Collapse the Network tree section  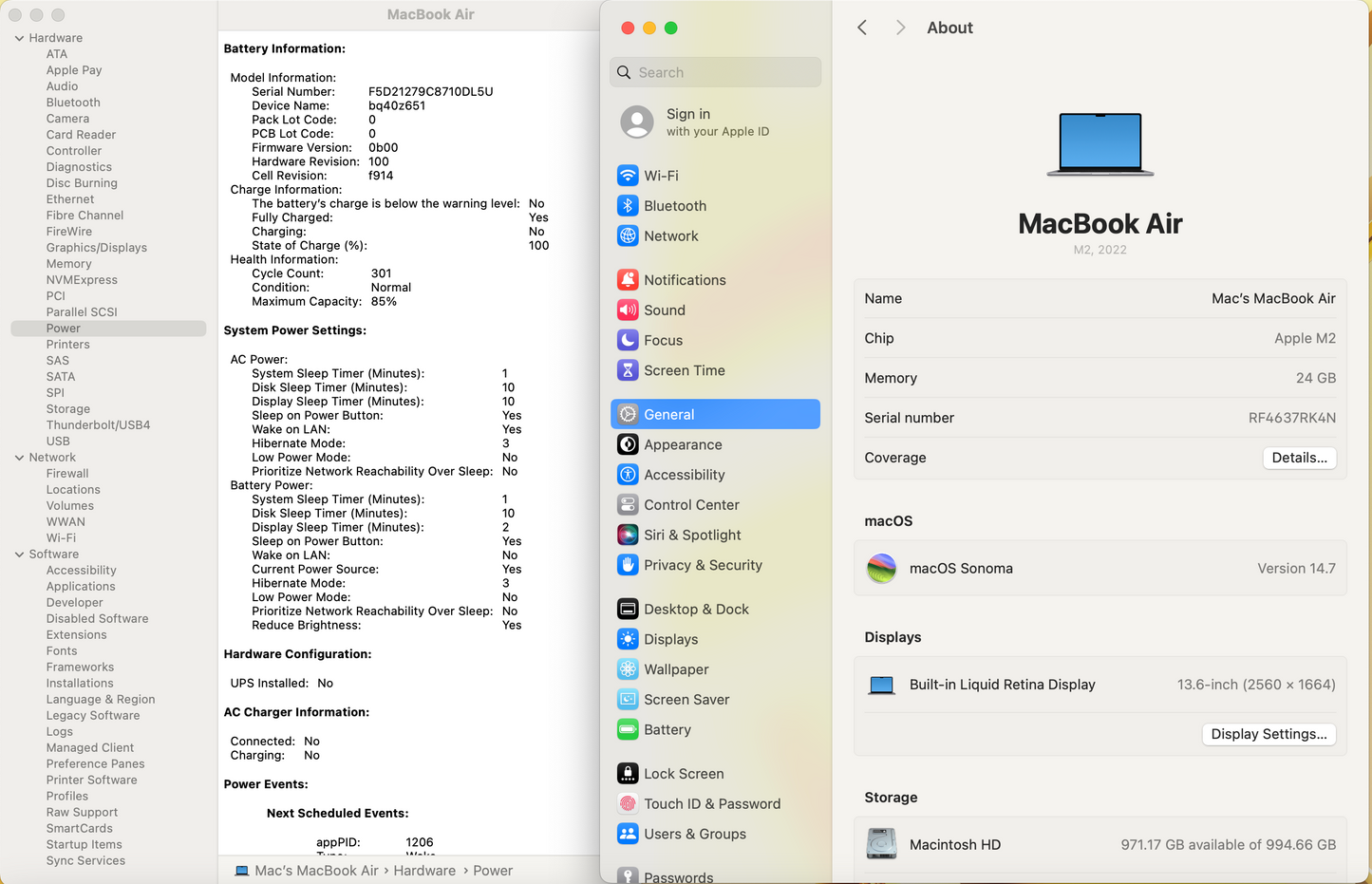19,458
